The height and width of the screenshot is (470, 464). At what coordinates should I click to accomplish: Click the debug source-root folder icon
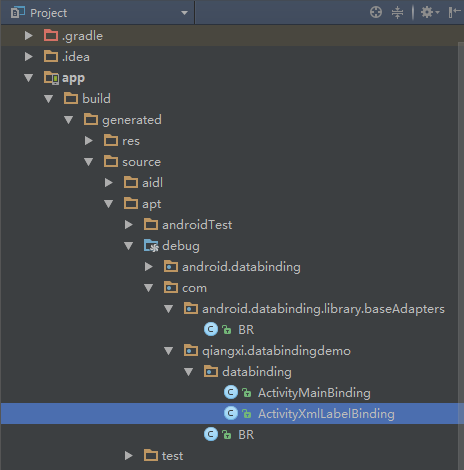[151, 246]
